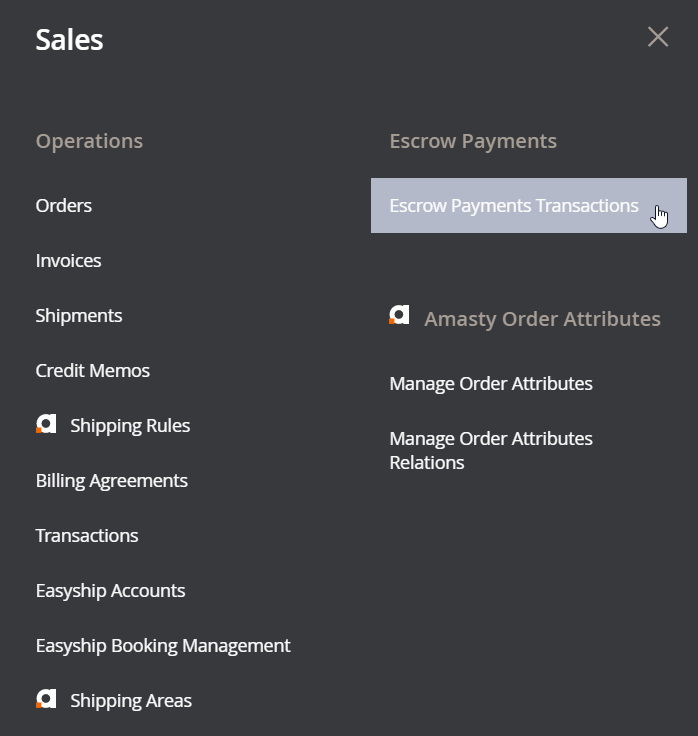Close the Sales menu panel
Viewport: 698px width, 736px height.
point(658,37)
